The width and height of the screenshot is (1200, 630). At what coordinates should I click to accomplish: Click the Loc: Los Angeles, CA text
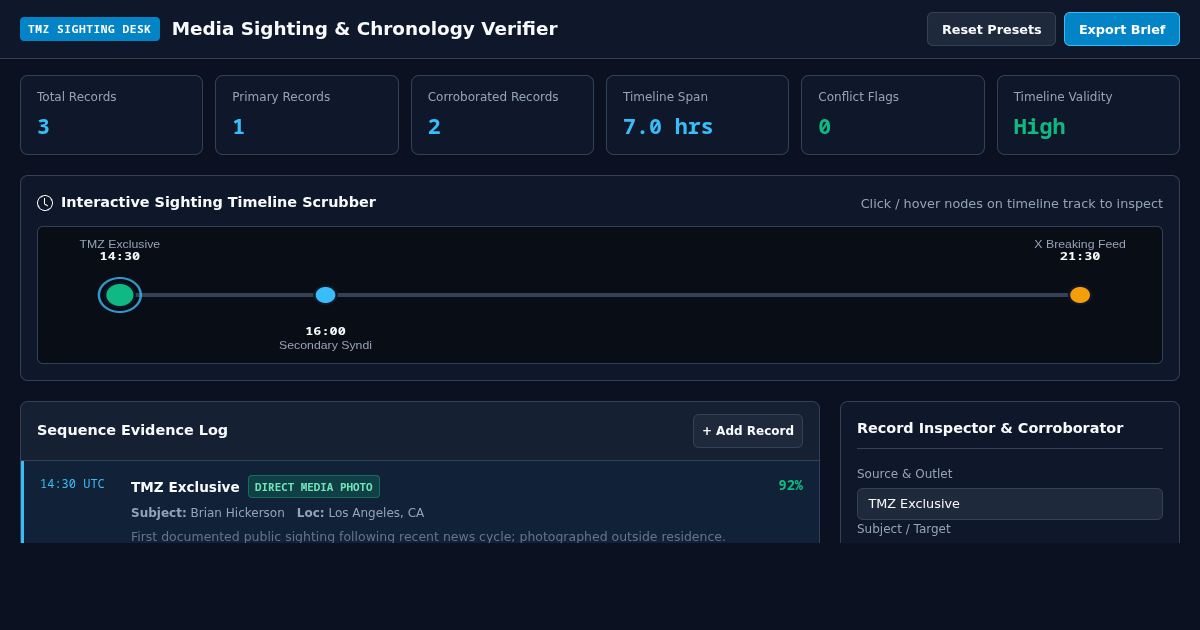(360, 513)
